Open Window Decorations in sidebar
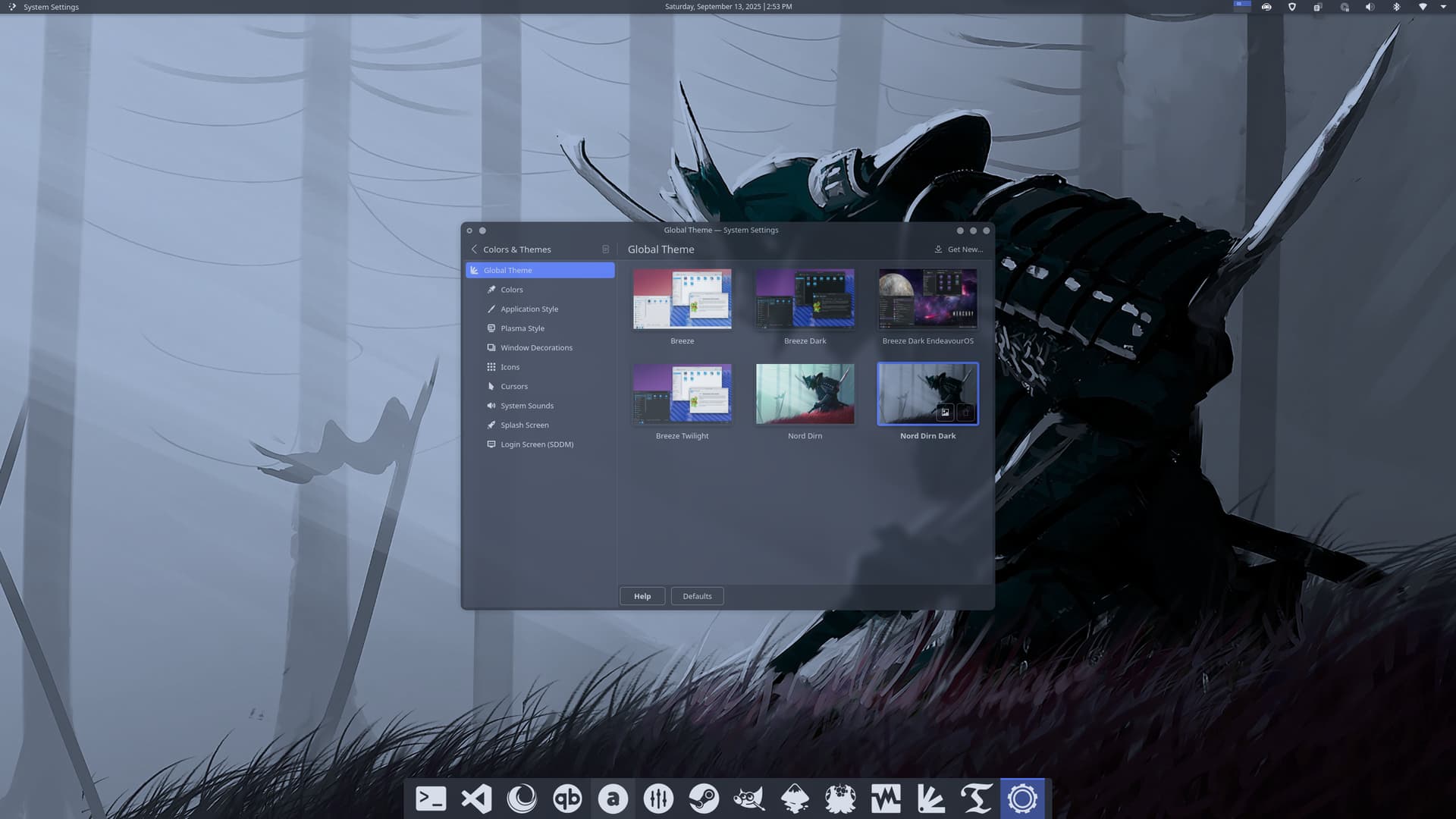Viewport: 1456px width, 819px height. pos(535,347)
